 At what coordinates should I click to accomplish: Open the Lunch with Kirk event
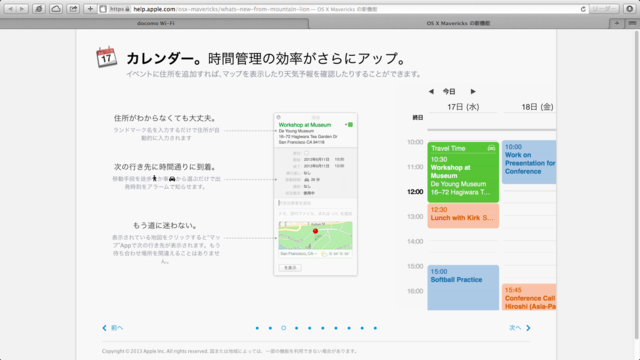click(x=463, y=216)
